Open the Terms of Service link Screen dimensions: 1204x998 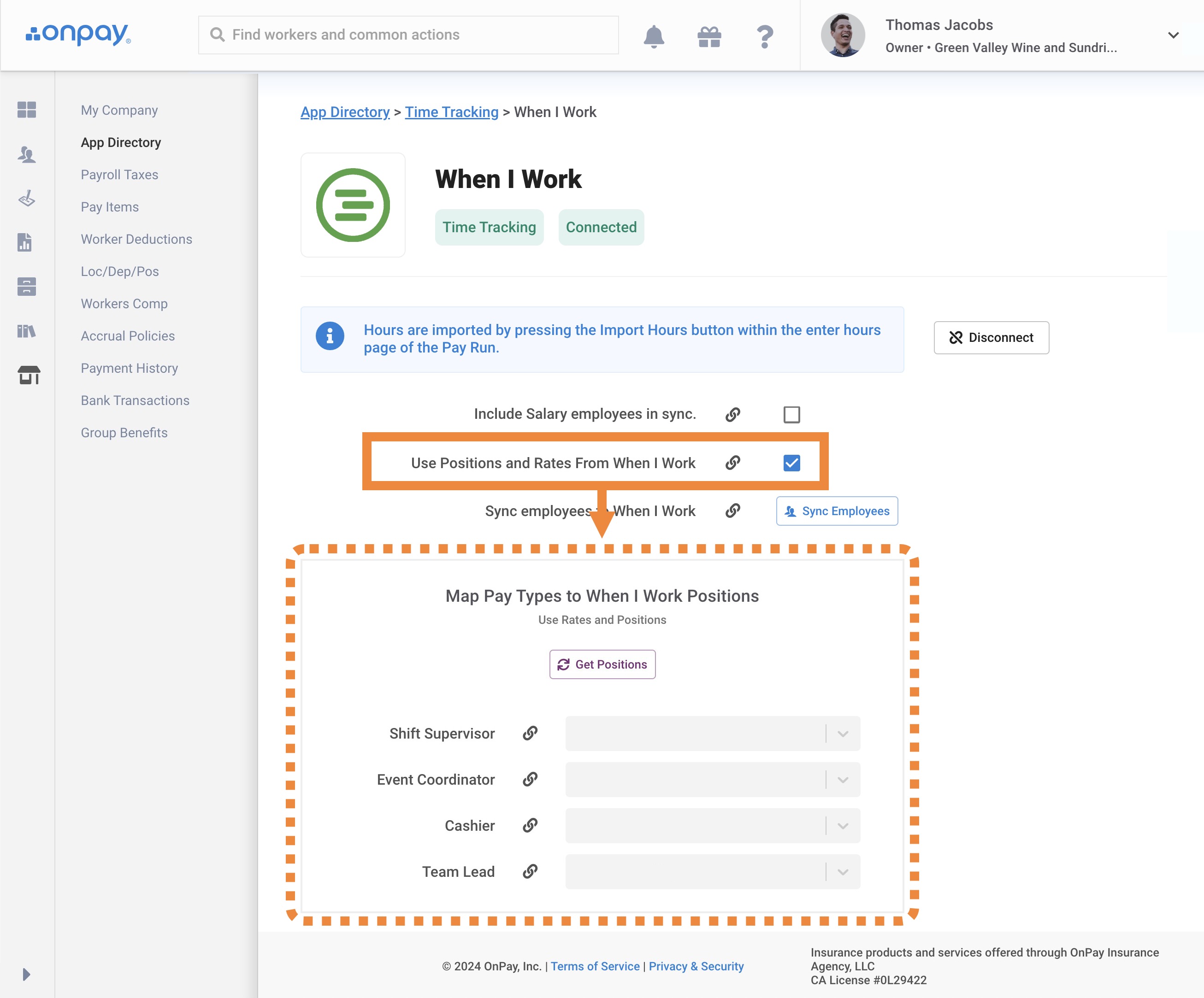click(x=595, y=966)
